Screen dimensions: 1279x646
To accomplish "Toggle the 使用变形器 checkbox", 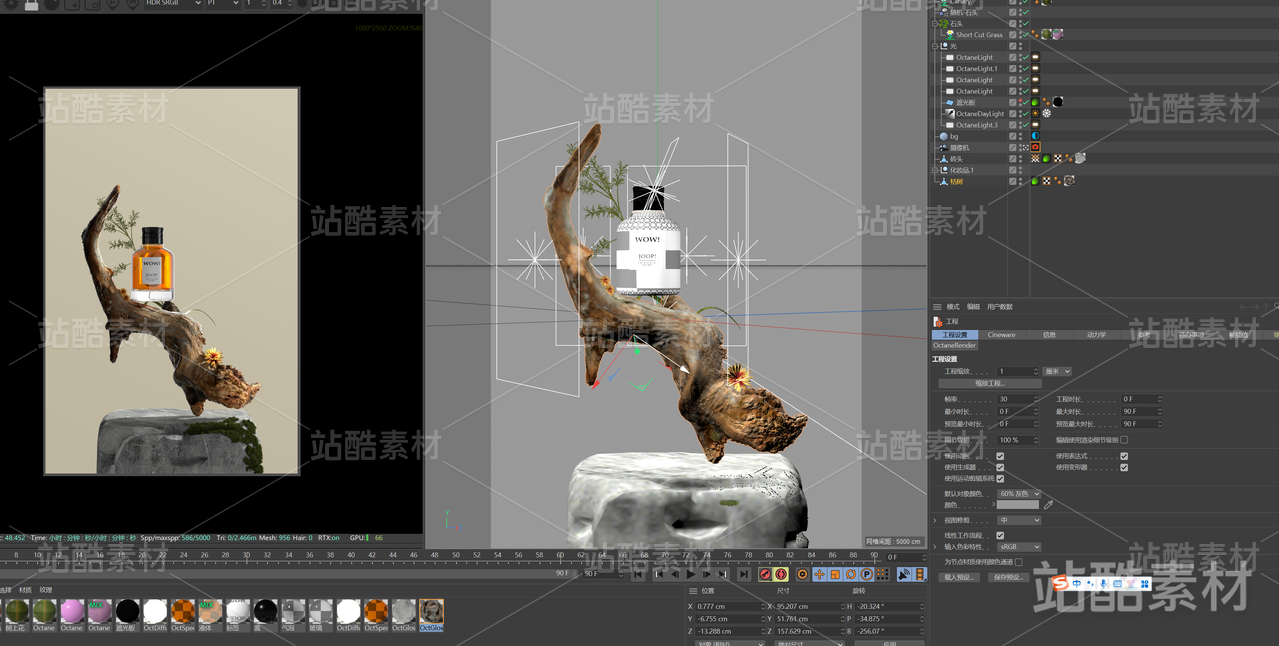I will pyautogui.click(x=1124, y=467).
